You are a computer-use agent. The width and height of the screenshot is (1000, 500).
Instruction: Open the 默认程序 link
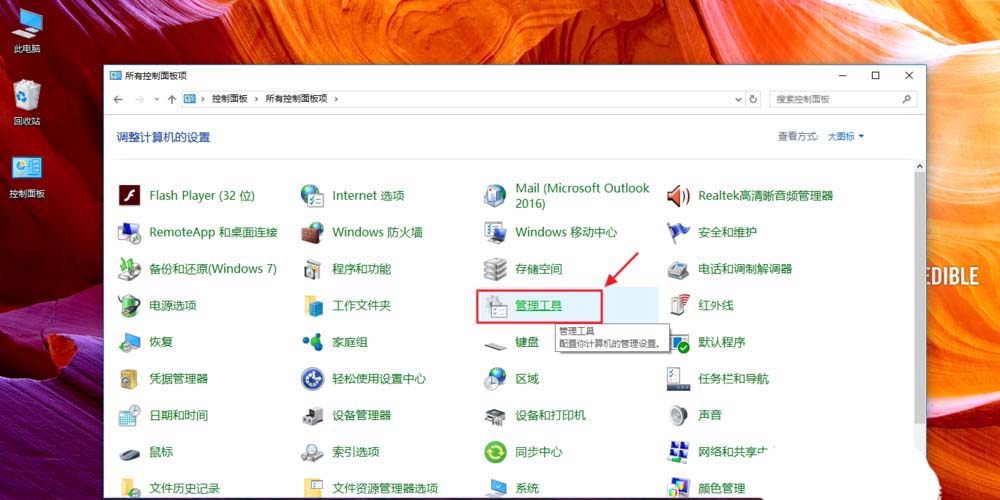(x=722, y=342)
